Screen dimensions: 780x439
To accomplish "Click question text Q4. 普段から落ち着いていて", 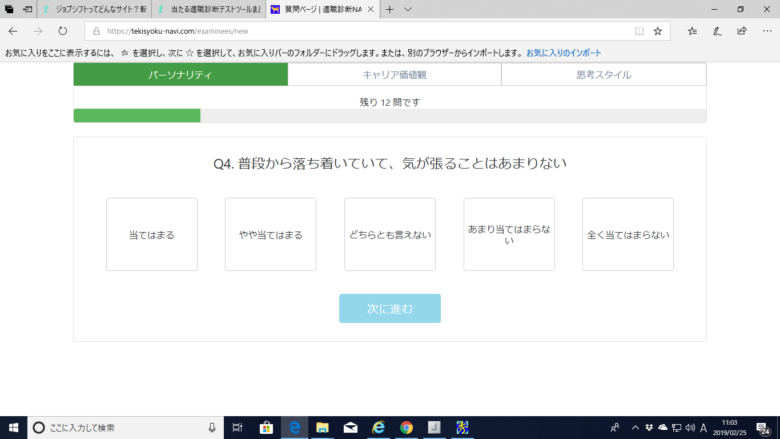I will tap(390, 164).
